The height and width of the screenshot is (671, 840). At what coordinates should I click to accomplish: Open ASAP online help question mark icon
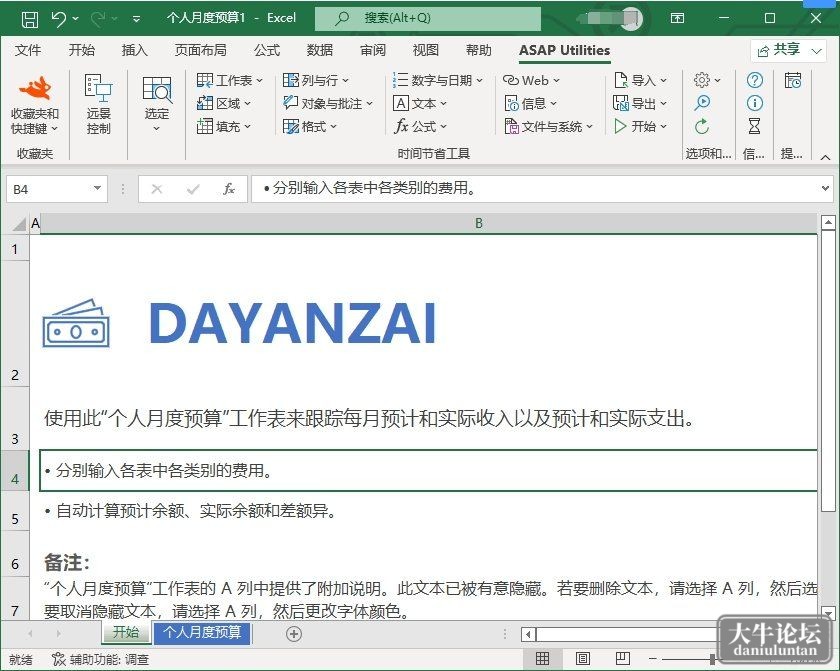pyautogui.click(x=754, y=80)
